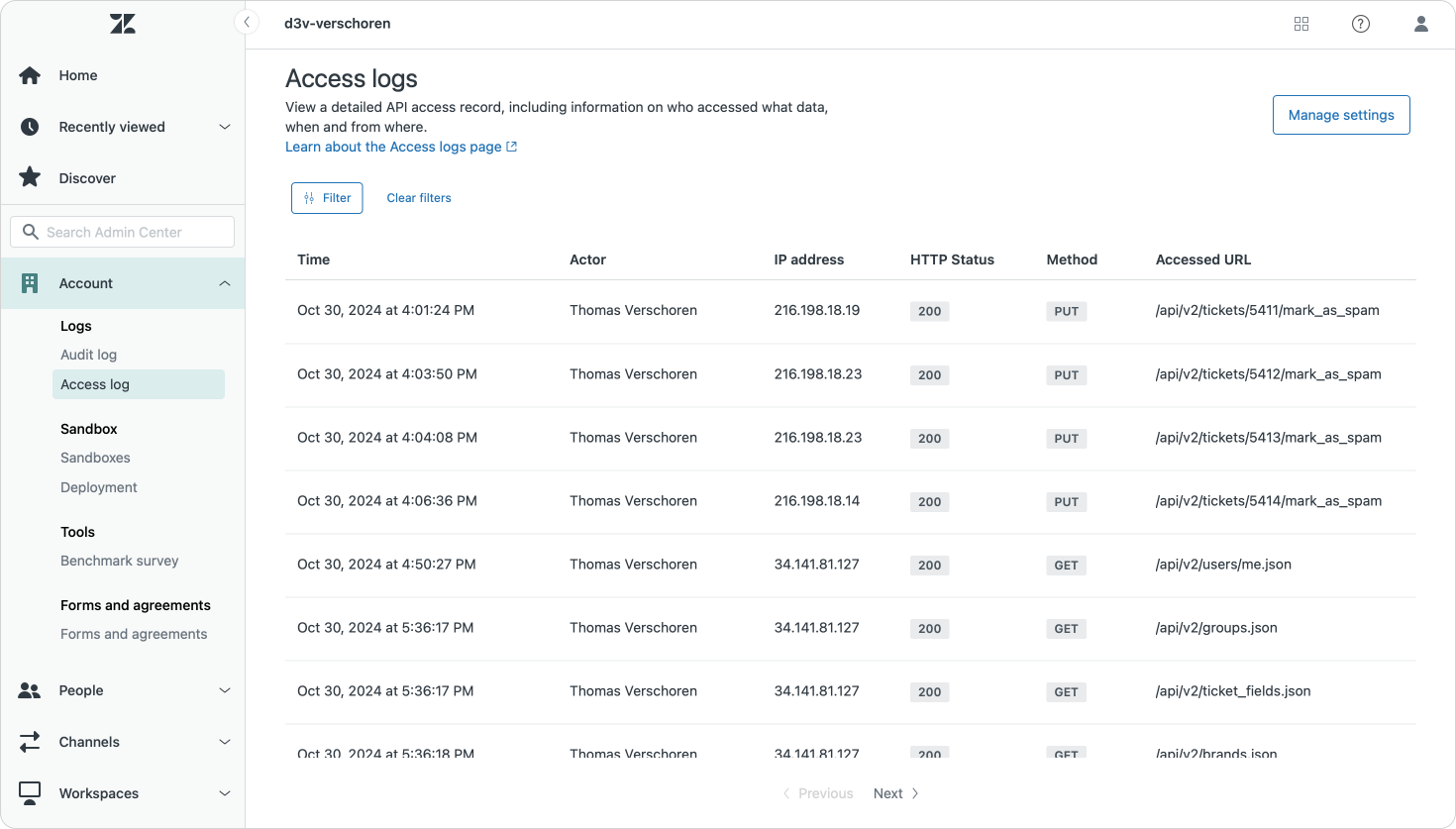
Task: Click the Account building icon
Action: click(x=30, y=283)
